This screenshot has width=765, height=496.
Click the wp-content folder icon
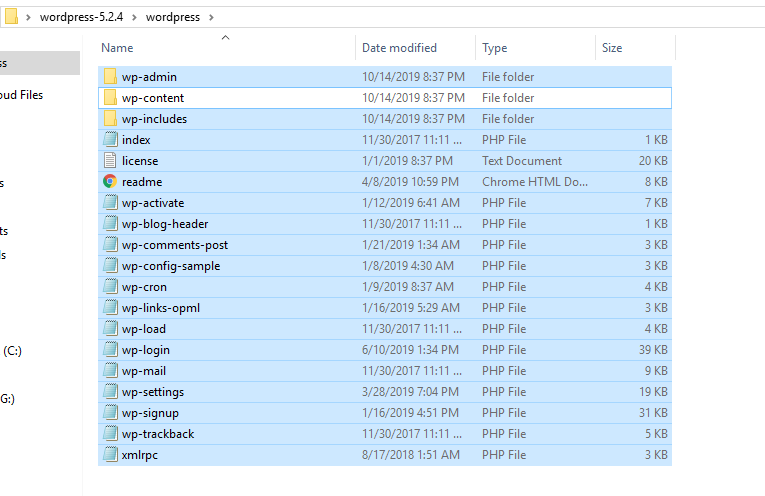110,98
